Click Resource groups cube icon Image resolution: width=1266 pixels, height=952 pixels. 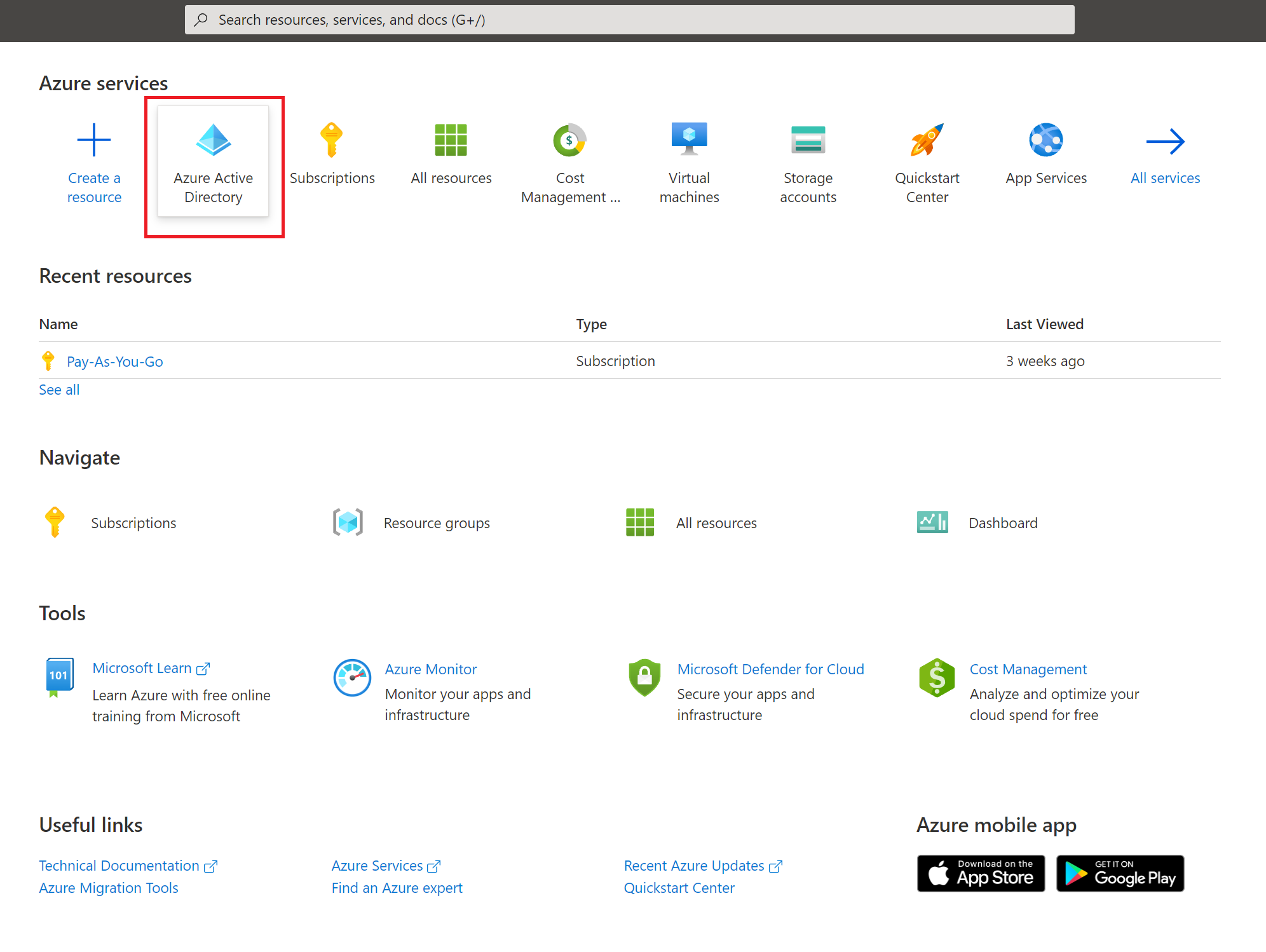[x=348, y=522]
